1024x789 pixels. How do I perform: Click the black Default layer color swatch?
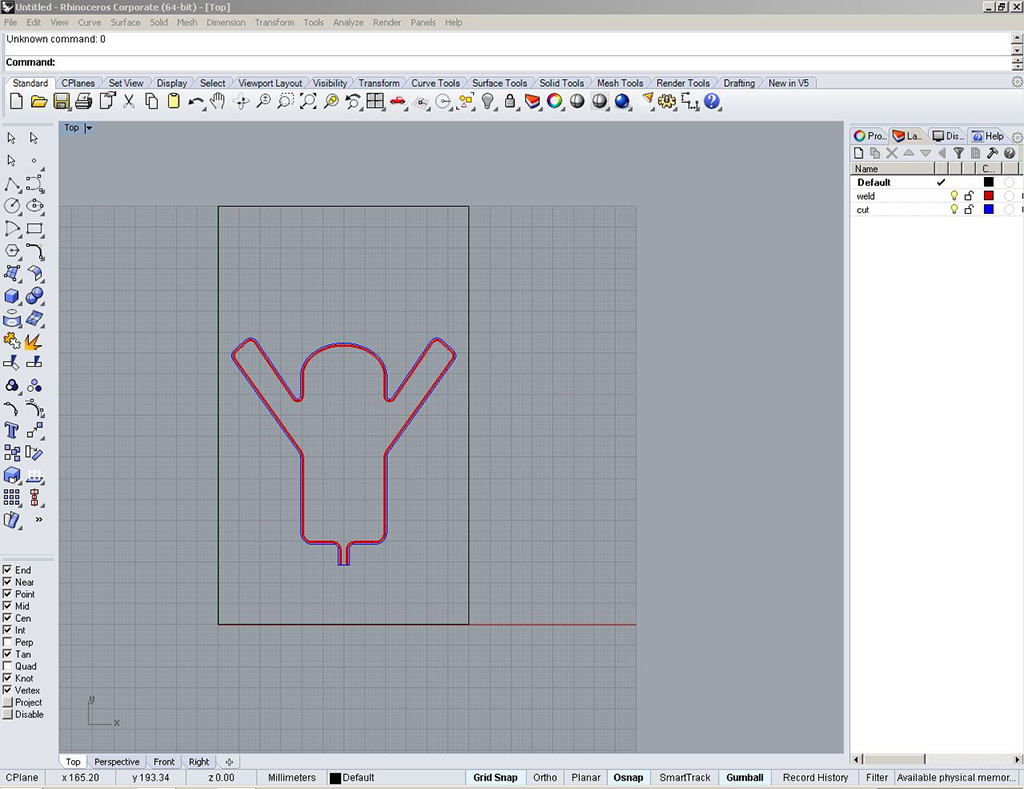coord(988,182)
